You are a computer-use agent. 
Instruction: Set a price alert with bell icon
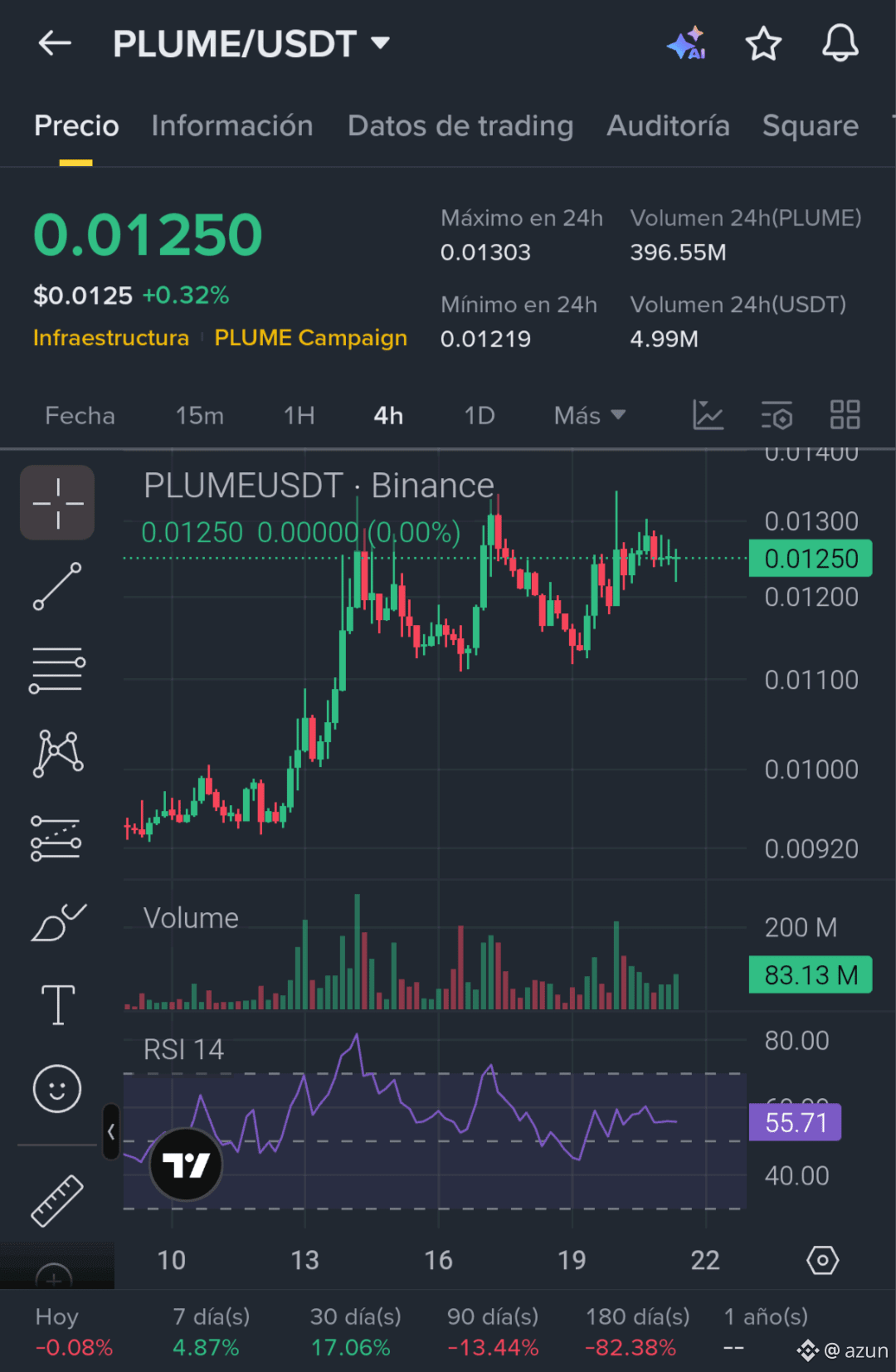click(840, 43)
